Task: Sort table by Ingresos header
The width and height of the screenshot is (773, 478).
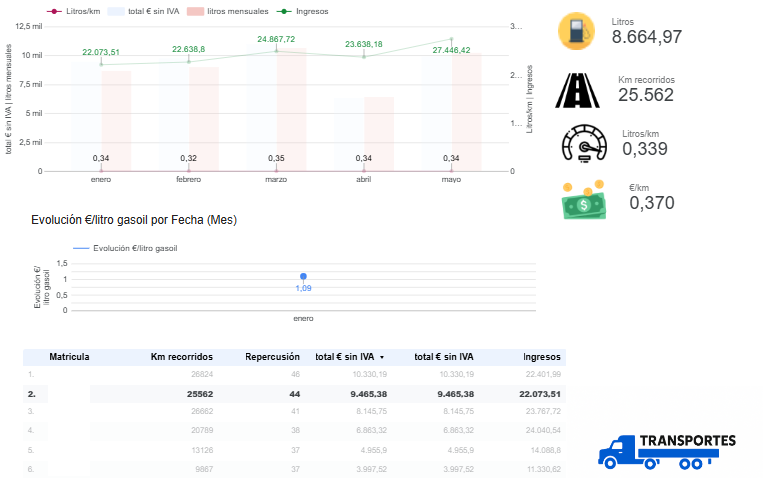Action: click(542, 357)
